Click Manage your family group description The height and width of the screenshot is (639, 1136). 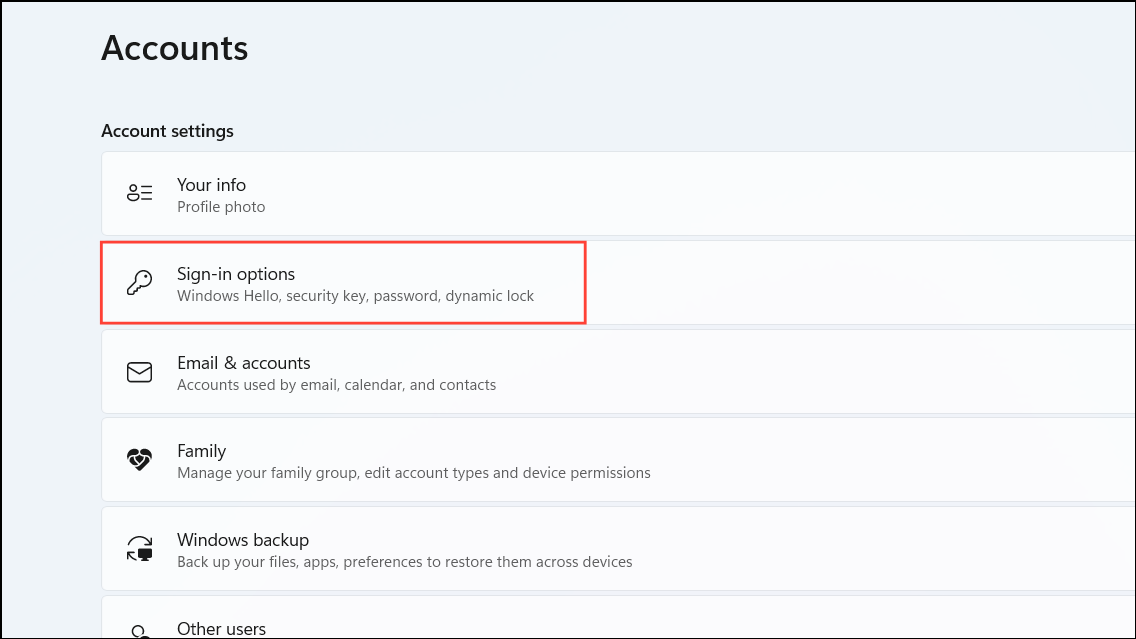pyautogui.click(x=414, y=473)
